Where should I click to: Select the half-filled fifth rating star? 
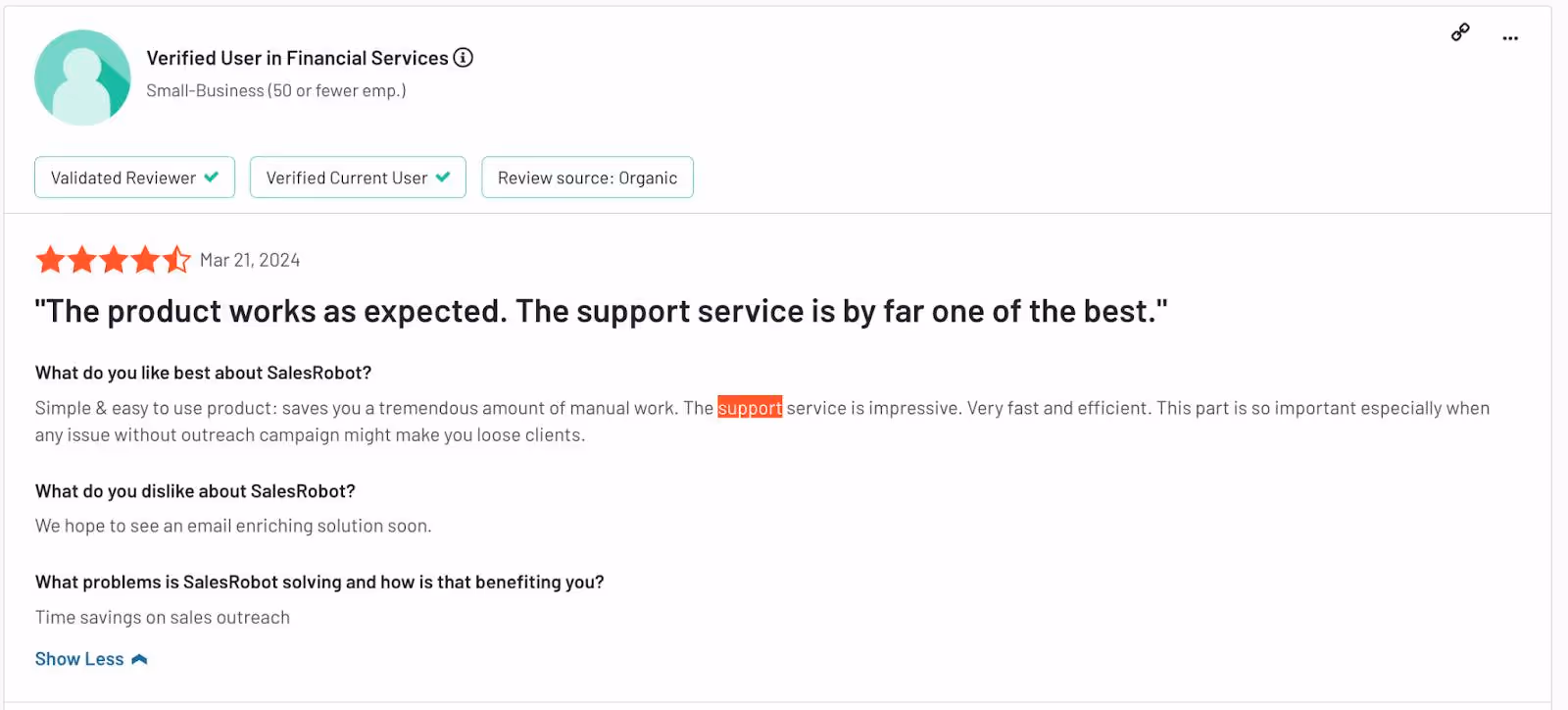click(177, 259)
